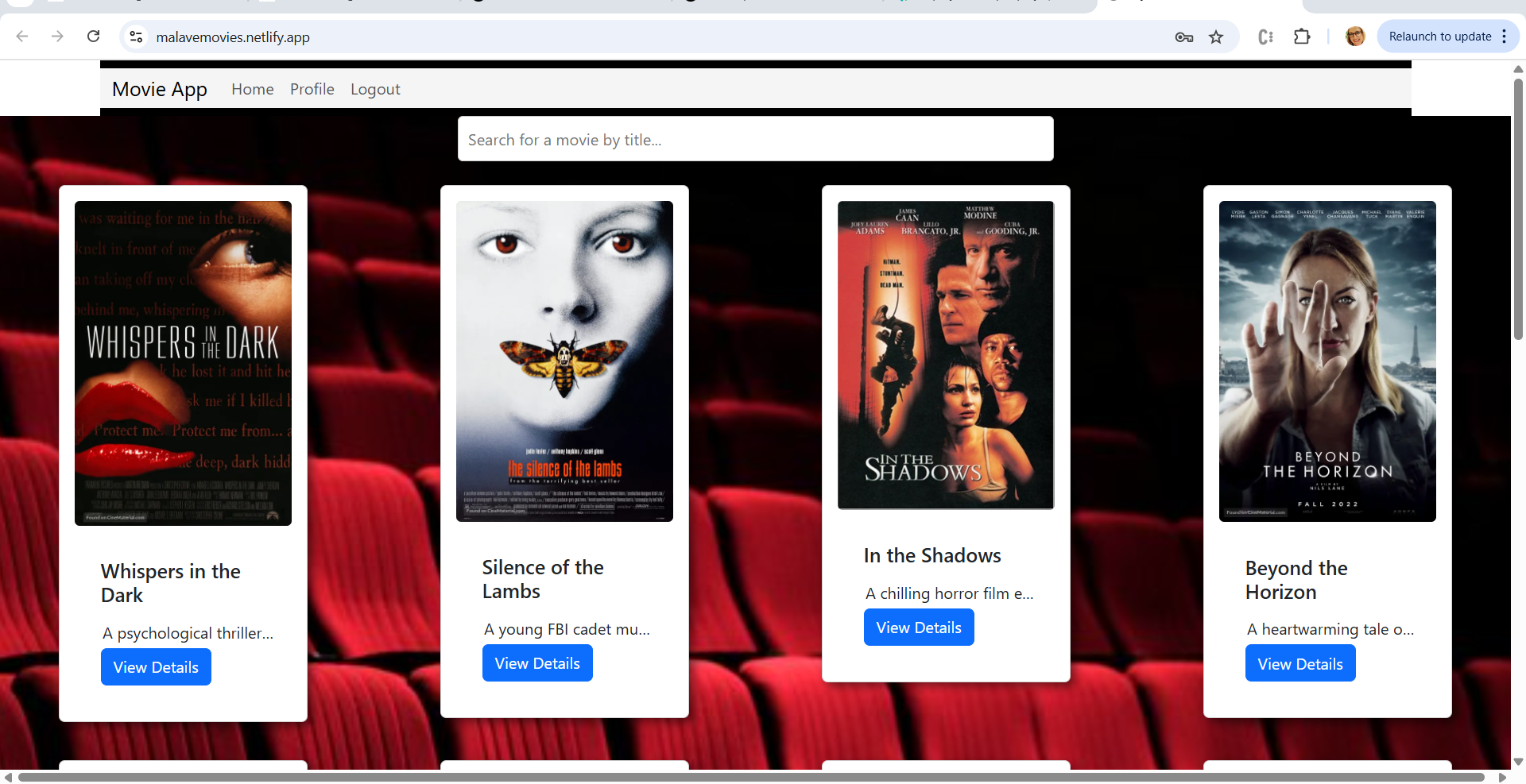View Details for In the Shadows
Screen dimensions: 1526x784
pyautogui.click(x=919, y=628)
